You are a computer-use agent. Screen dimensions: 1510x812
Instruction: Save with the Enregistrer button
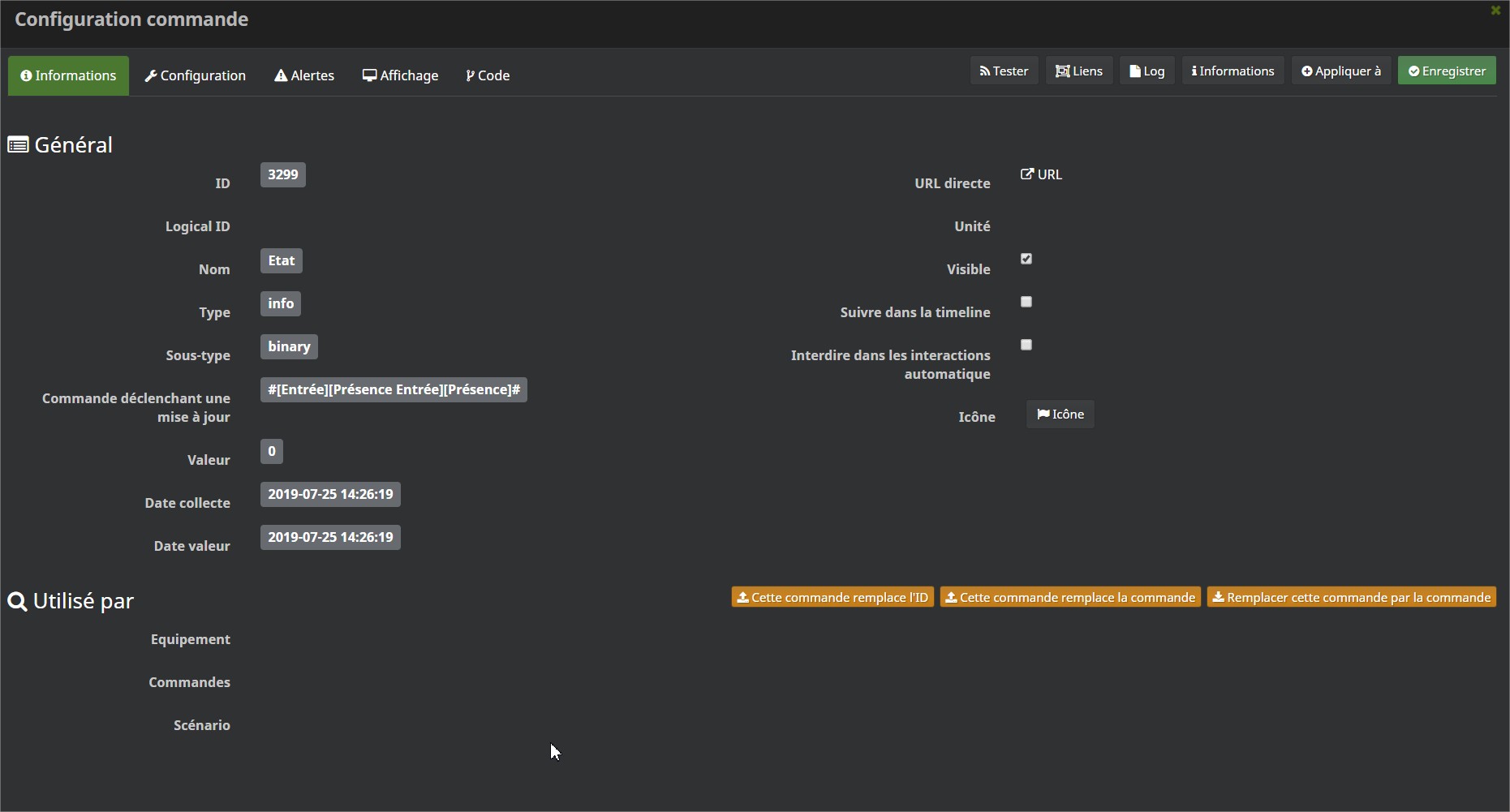tap(1447, 71)
